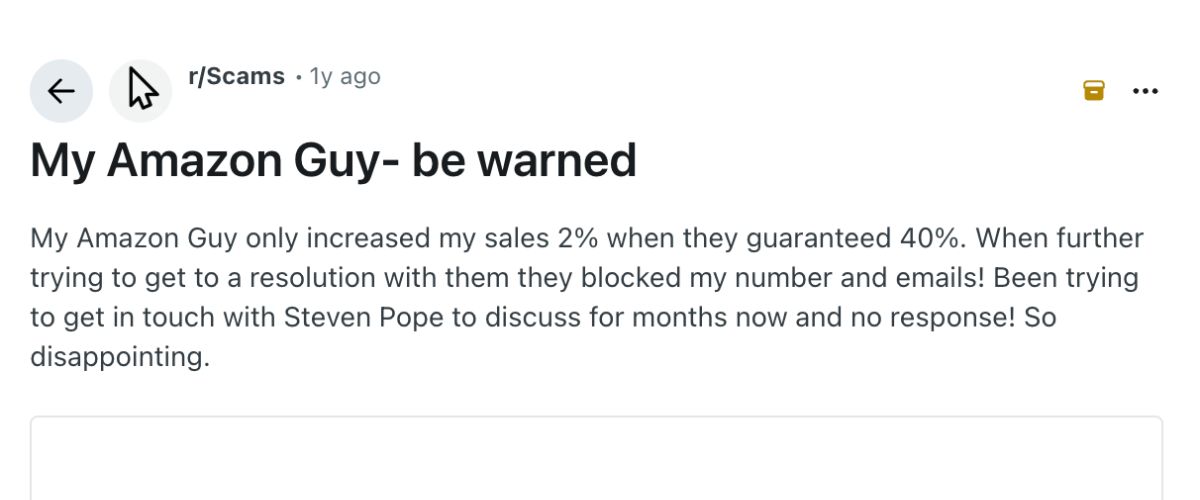Click the empty box below the post

click(596, 458)
